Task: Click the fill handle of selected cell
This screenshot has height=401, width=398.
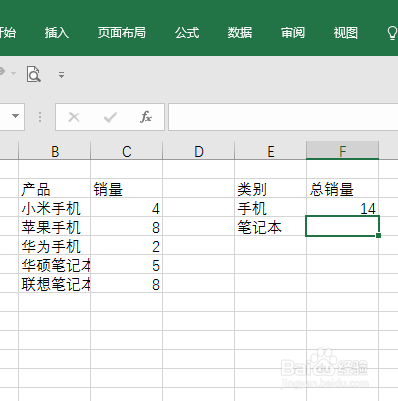Action: tap(378, 235)
